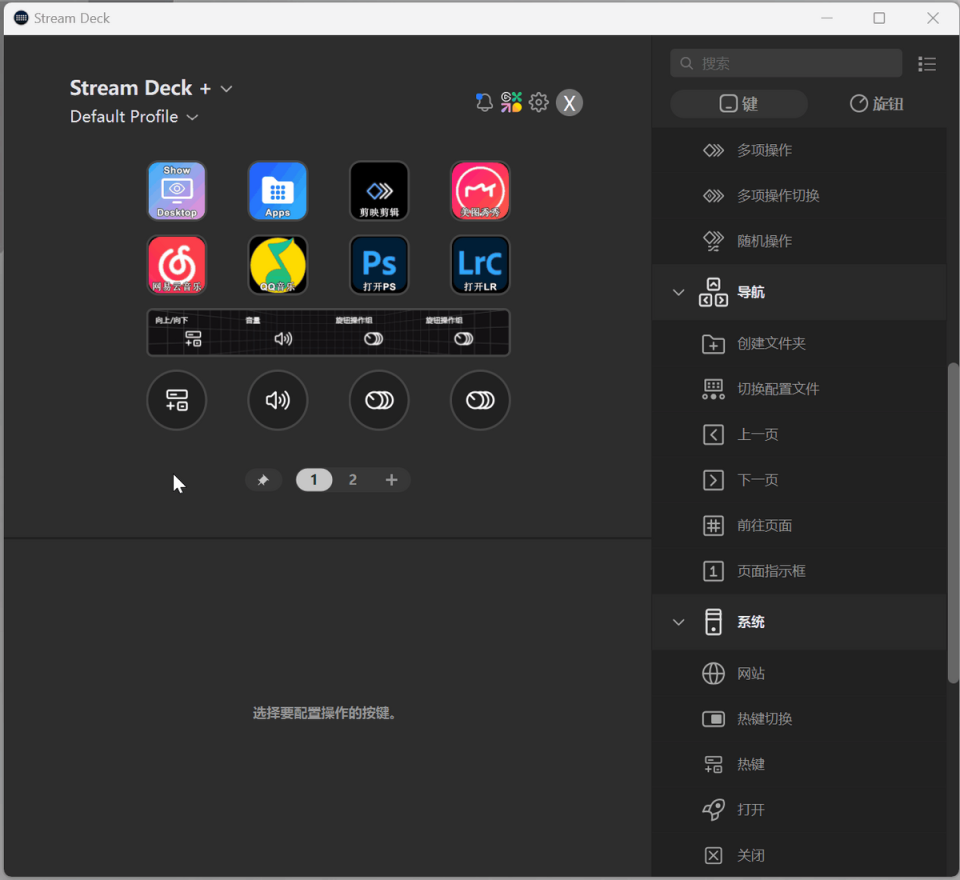Screen dimensions: 960x880
Task: Toggle the rightmost dial stack knob
Action: [480, 401]
